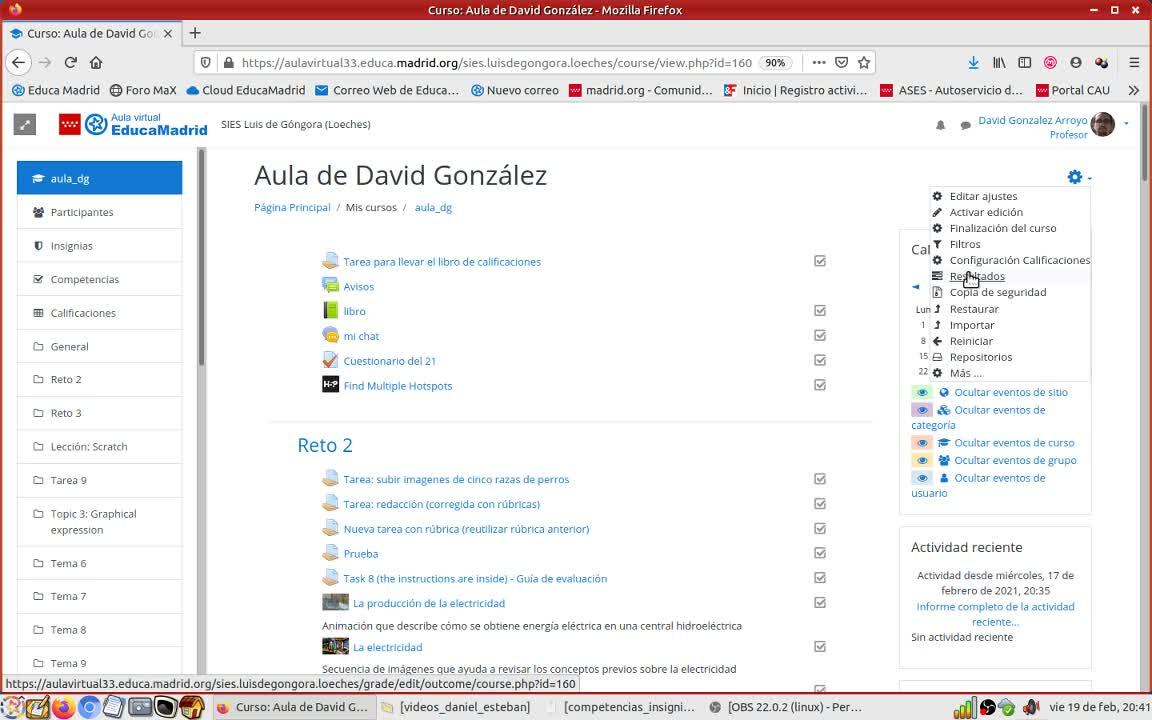The width and height of the screenshot is (1152, 720).
Task: Click the Firefox back arrow button
Action: pos(18,62)
